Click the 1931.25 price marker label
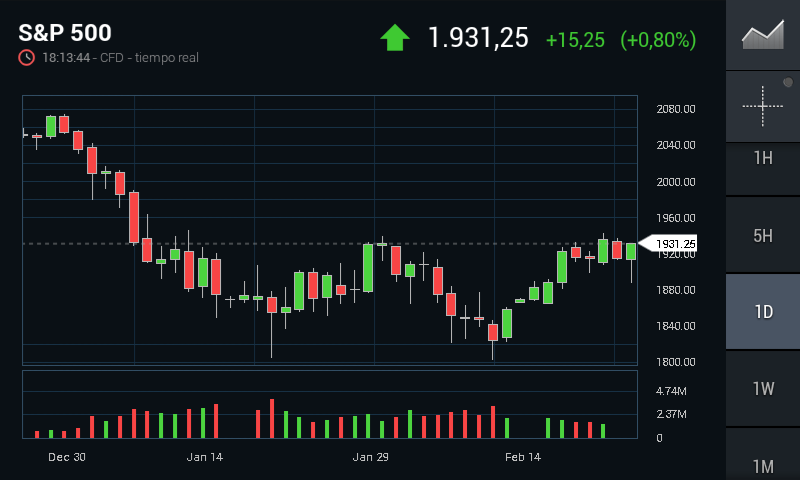800x480 pixels. 668,244
